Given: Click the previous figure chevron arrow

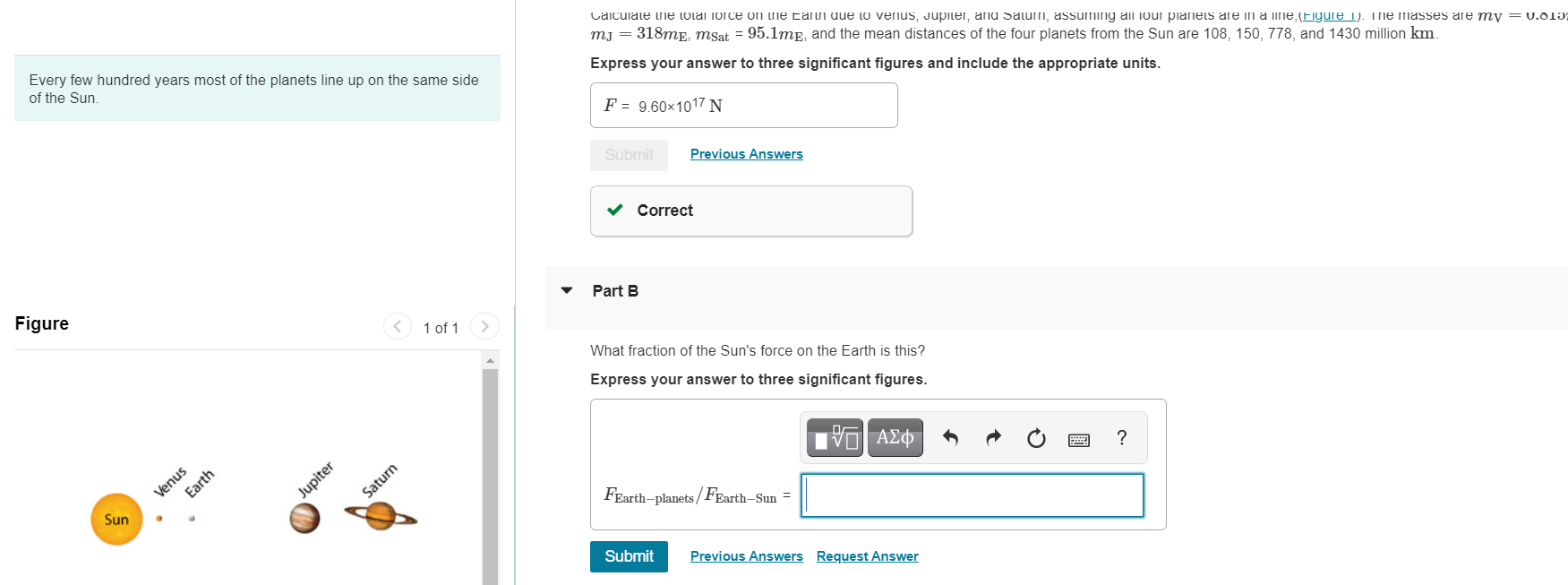Looking at the screenshot, I should click(x=397, y=326).
